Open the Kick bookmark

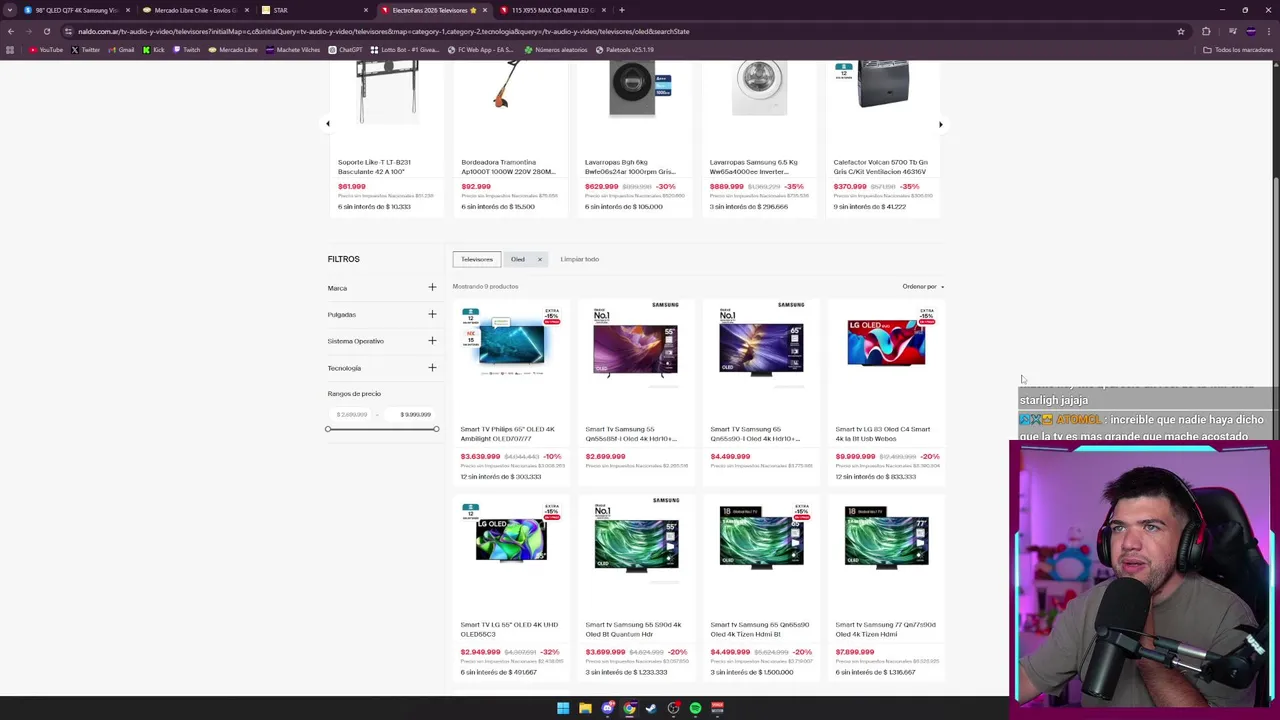(x=154, y=50)
